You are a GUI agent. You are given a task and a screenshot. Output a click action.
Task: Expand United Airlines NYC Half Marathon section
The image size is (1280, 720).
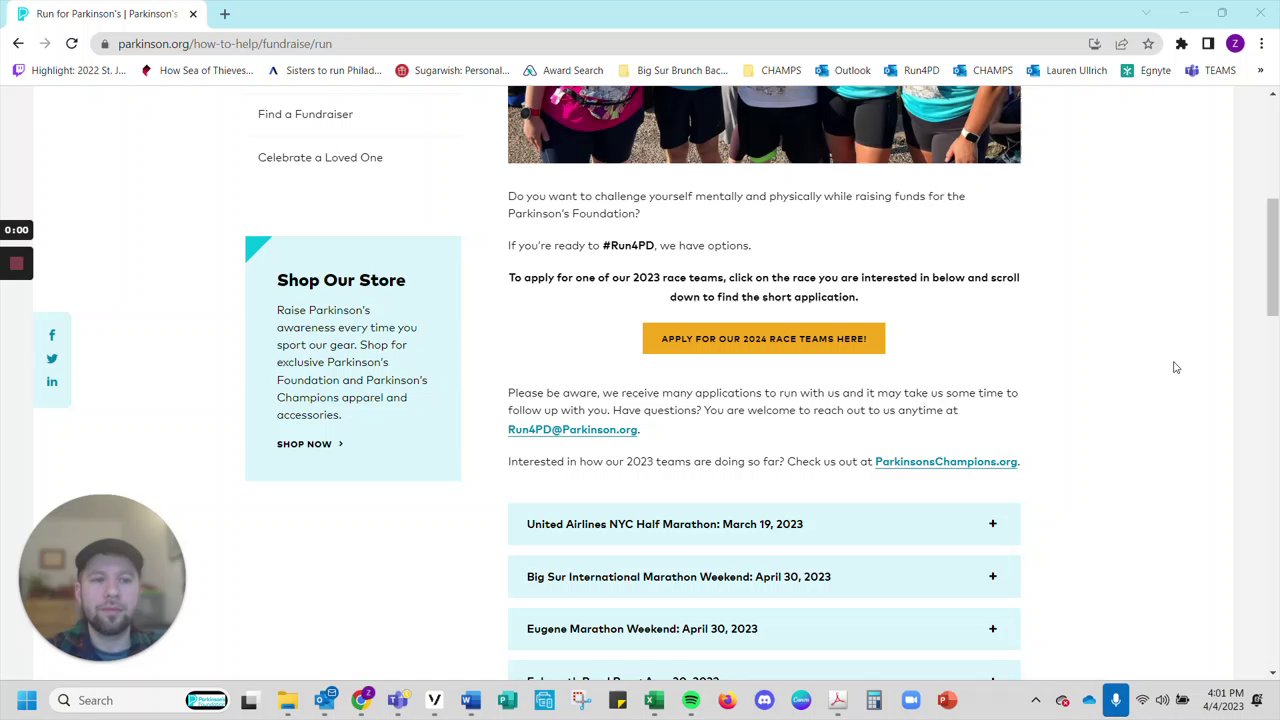[764, 524]
